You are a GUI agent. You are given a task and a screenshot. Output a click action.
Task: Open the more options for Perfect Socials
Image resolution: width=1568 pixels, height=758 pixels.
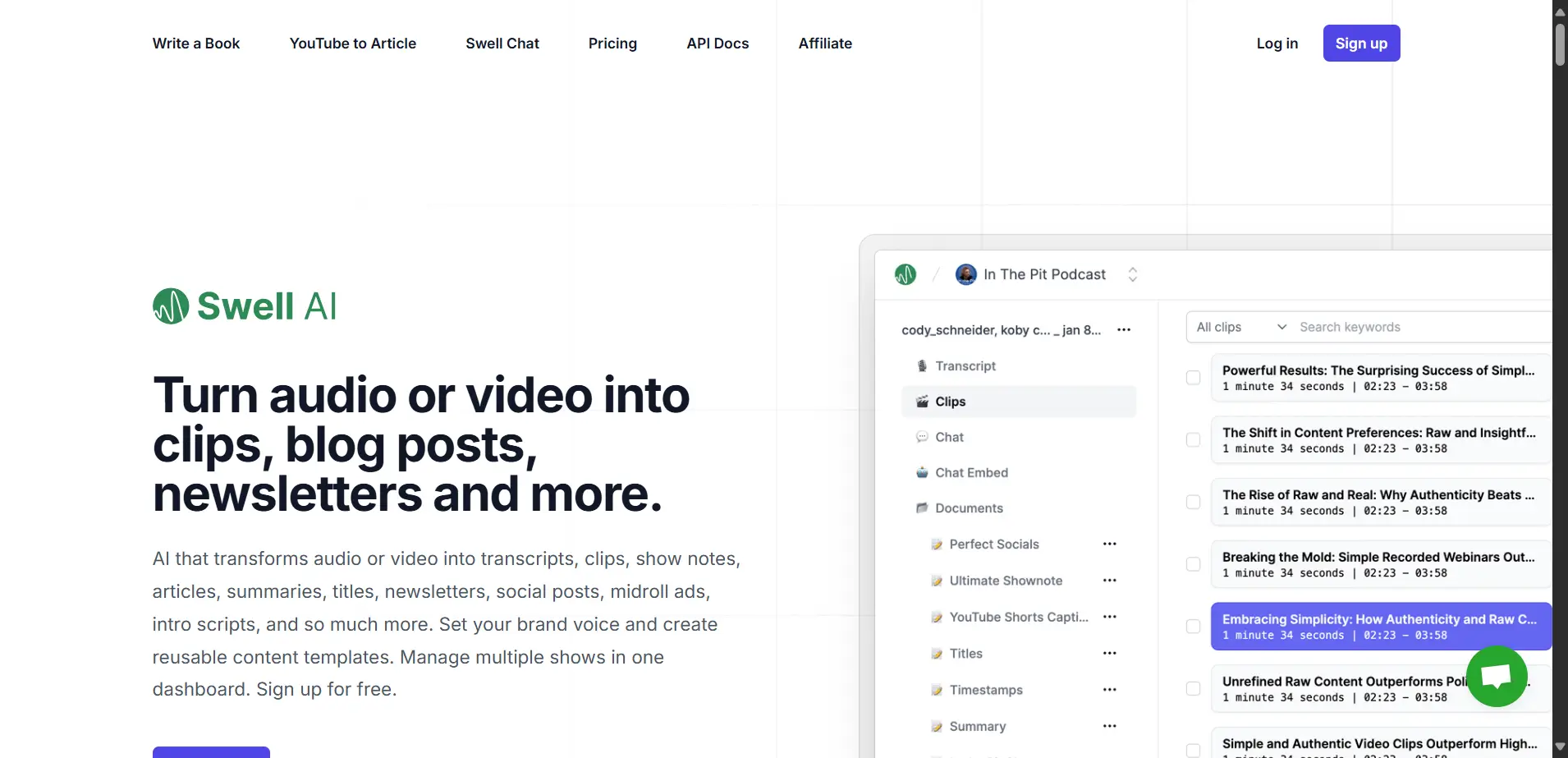point(1109,544)
